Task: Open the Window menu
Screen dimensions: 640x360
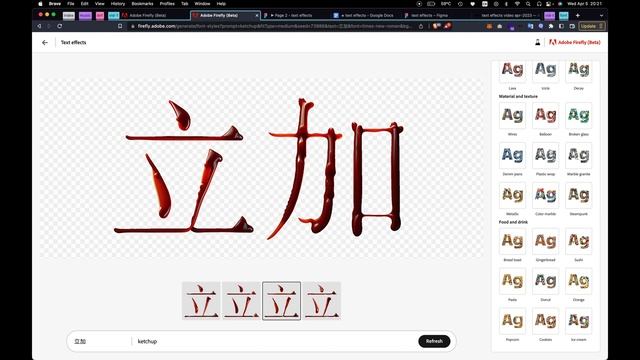Action: click(202, 4)
